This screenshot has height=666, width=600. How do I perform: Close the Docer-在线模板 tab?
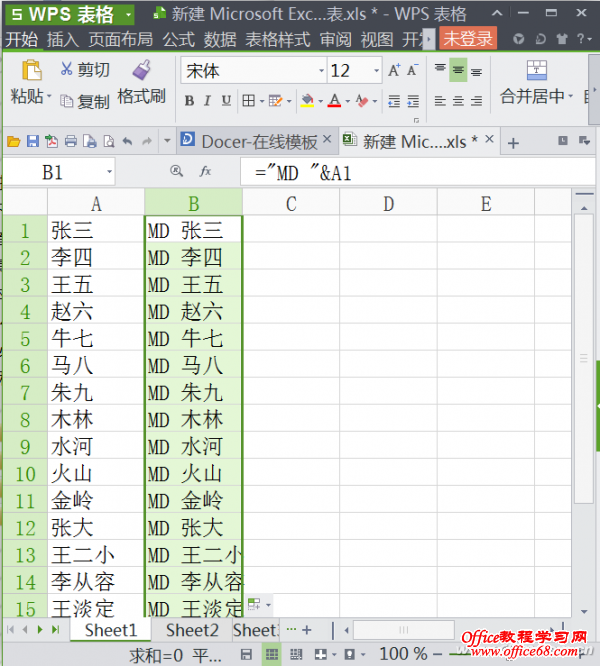327,139
